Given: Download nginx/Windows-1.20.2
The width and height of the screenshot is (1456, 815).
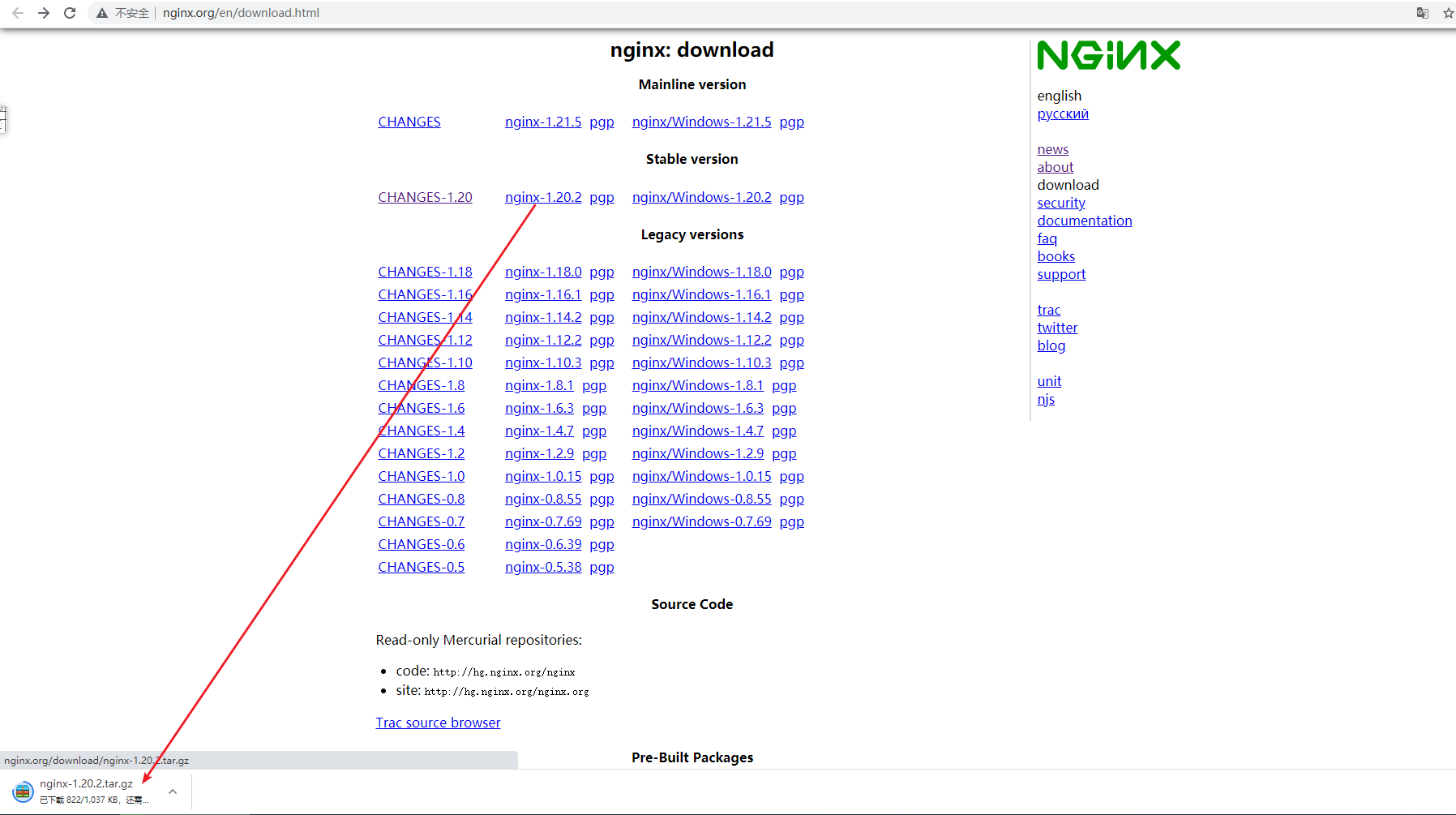Looking at the screenshot, I should [702, 197].
